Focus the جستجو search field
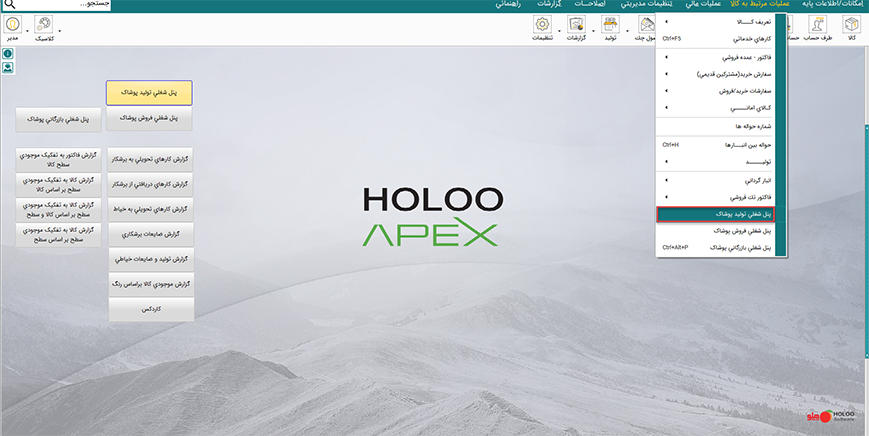The width and height of the screenshot is (869, 436). (65, 4)
